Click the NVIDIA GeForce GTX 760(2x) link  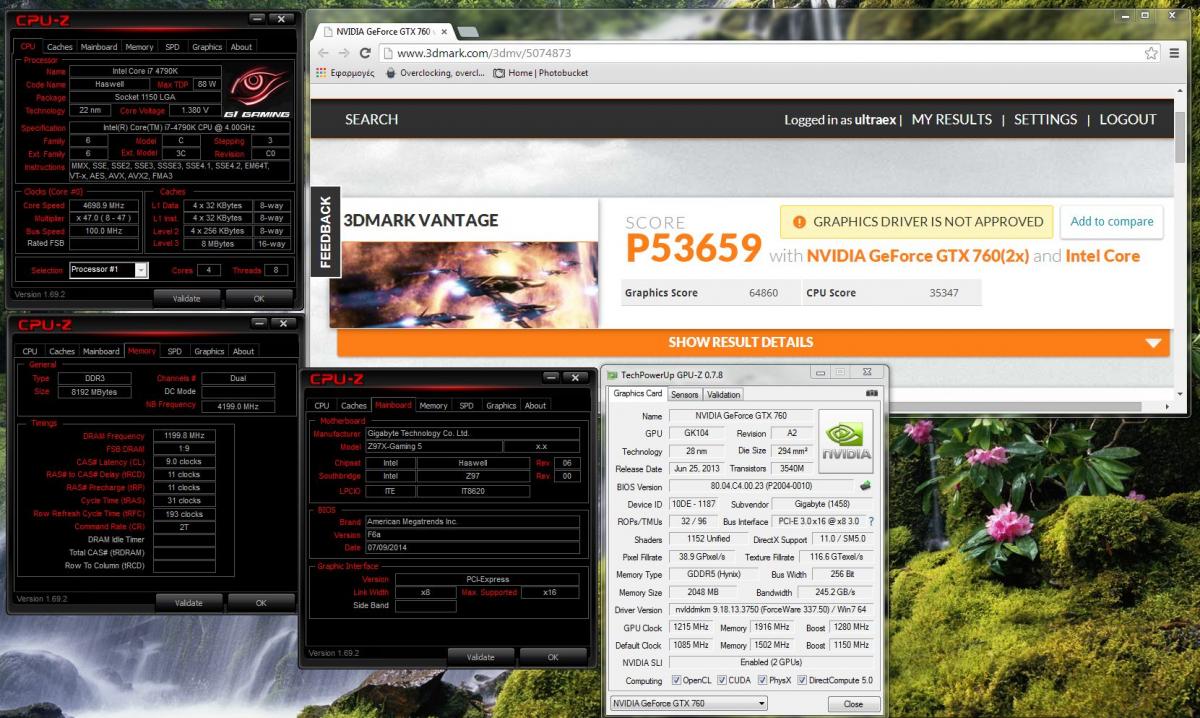coord(918,256)
